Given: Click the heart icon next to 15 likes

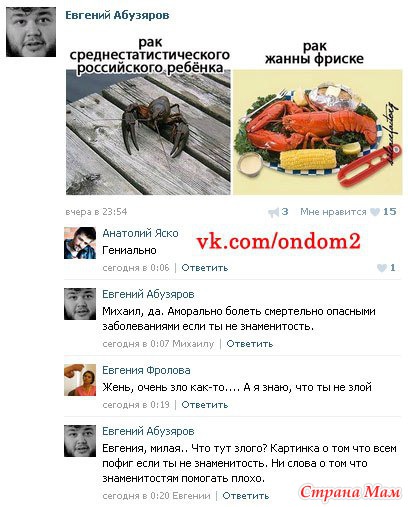Looking at the screenshot, I should coord(375,212).
